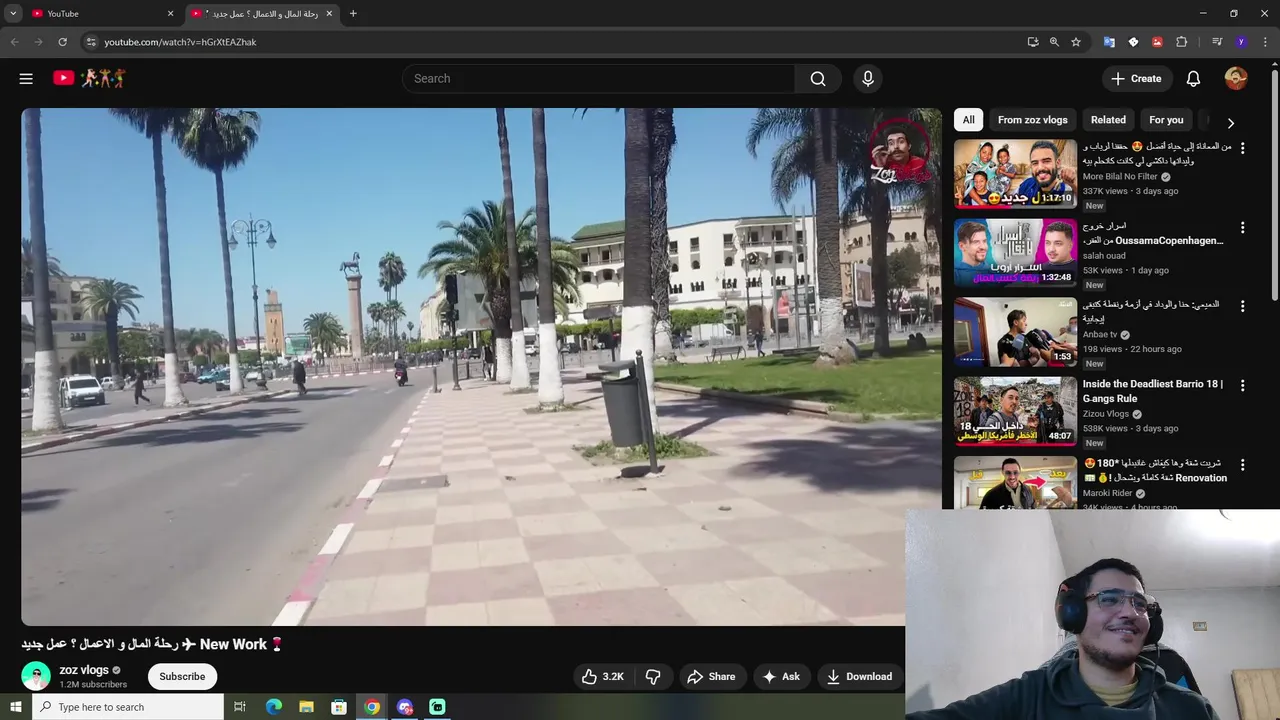Close the active New Work video tab
Viewport: 1280px width, 720px height.
click(329, 14)
